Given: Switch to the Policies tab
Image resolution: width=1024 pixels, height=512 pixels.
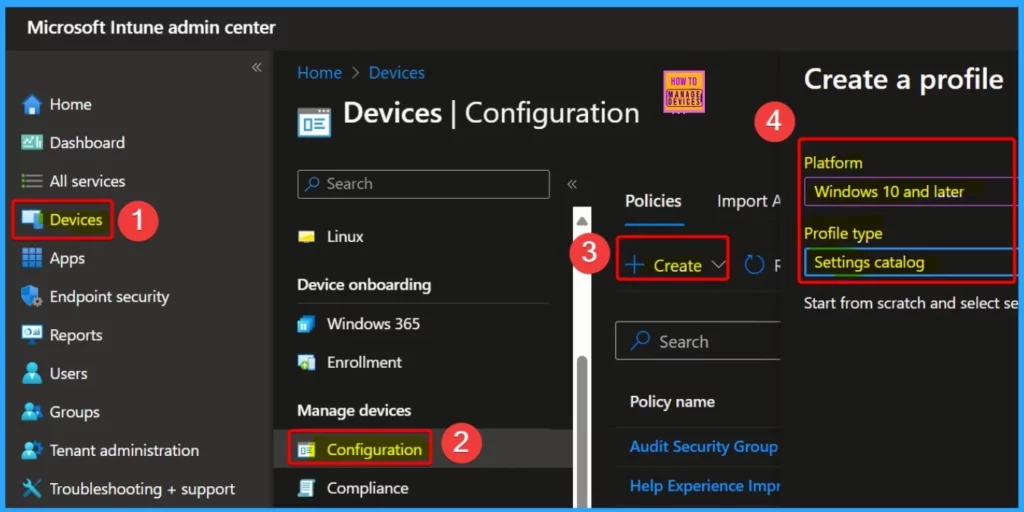Looking at the screenshot, I should [x=653, y=201].
